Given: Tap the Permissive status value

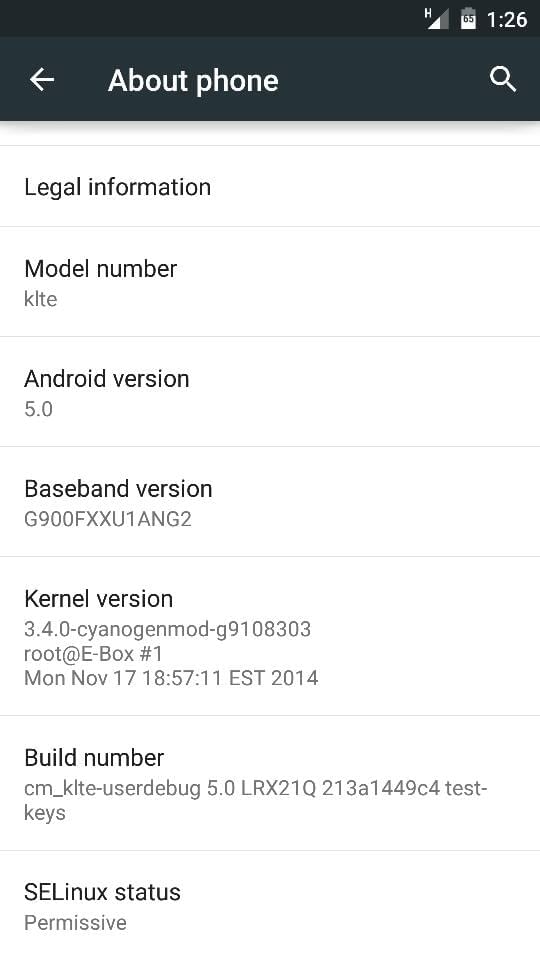Looking at the screenshot, I should (75, 923).
